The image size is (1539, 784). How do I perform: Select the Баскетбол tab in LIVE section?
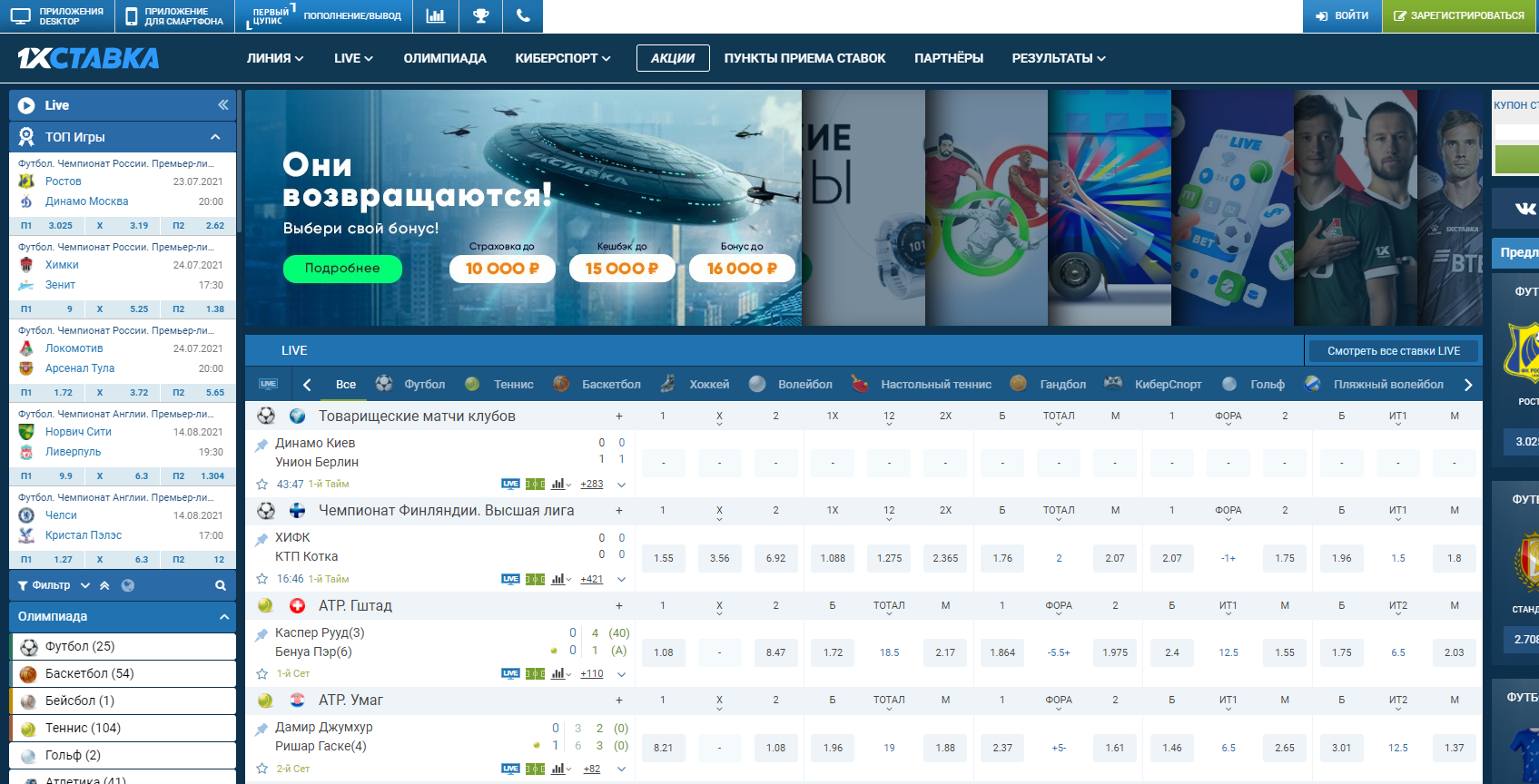coord(597,385)
